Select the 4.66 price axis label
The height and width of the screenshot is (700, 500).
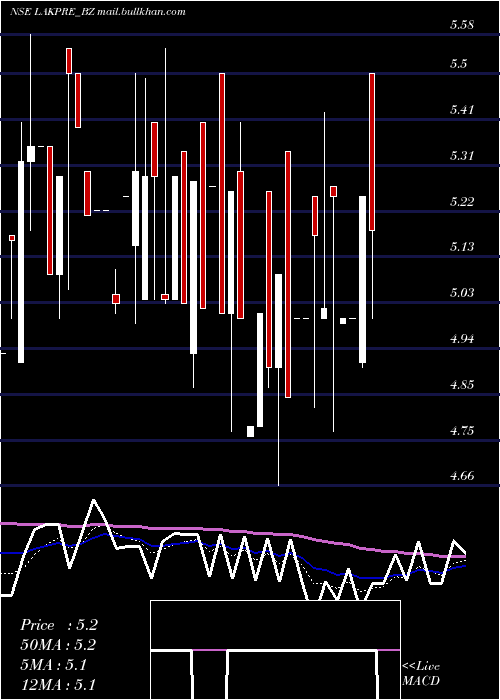pos(461,476)
